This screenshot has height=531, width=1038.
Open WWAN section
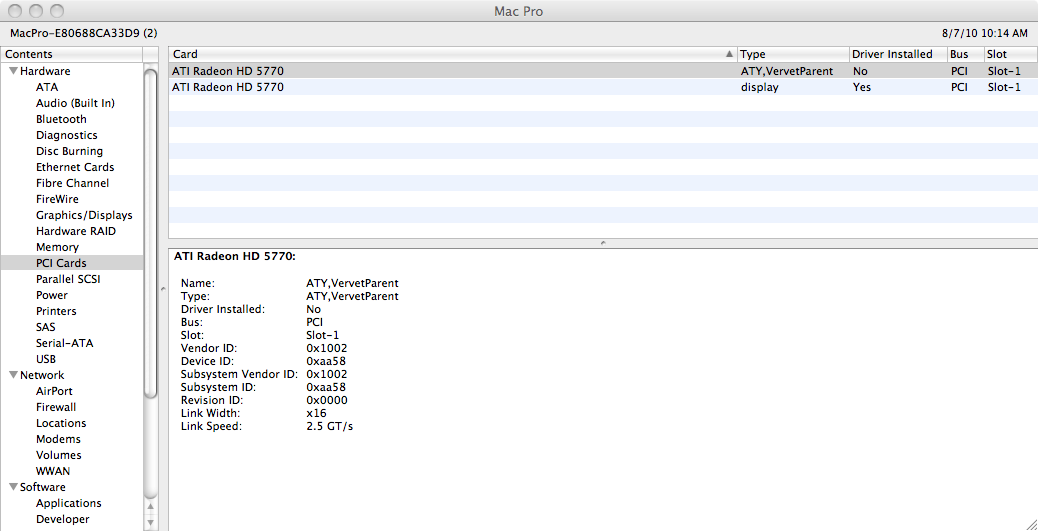(x=53, y=471)
